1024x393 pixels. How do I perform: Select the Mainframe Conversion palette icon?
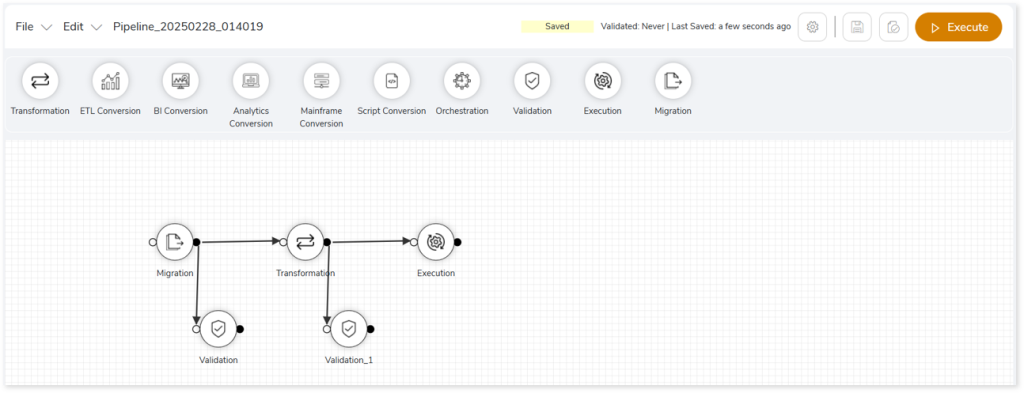point(321,81)
